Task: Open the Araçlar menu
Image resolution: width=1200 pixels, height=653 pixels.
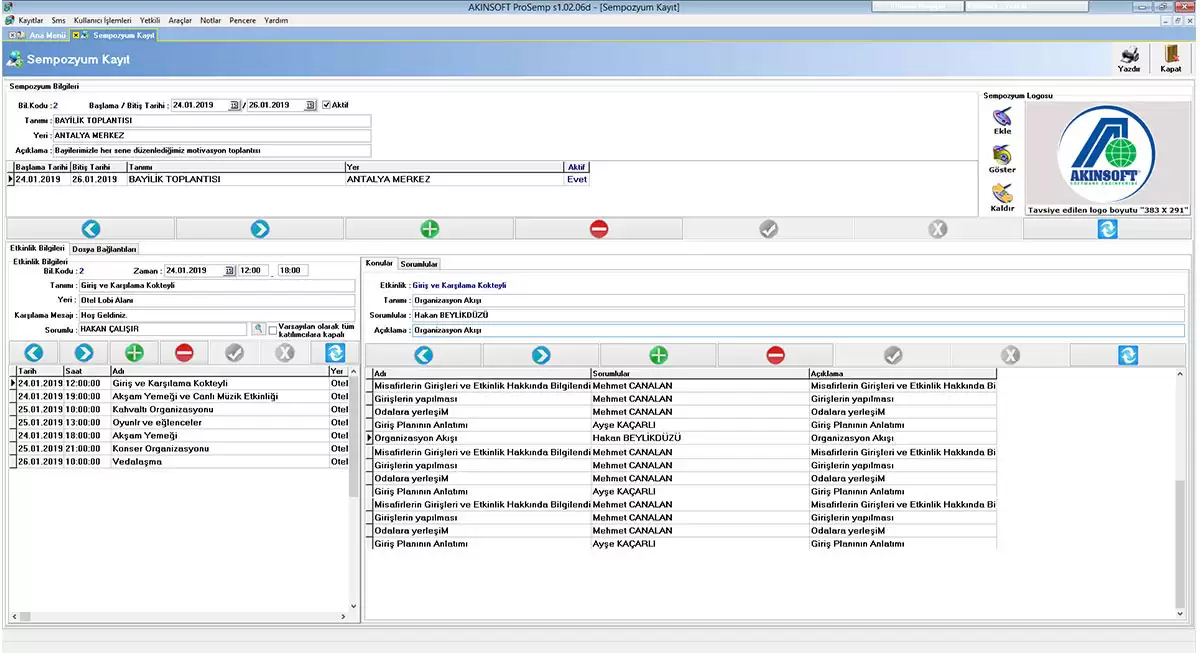Action: (180, 20)
